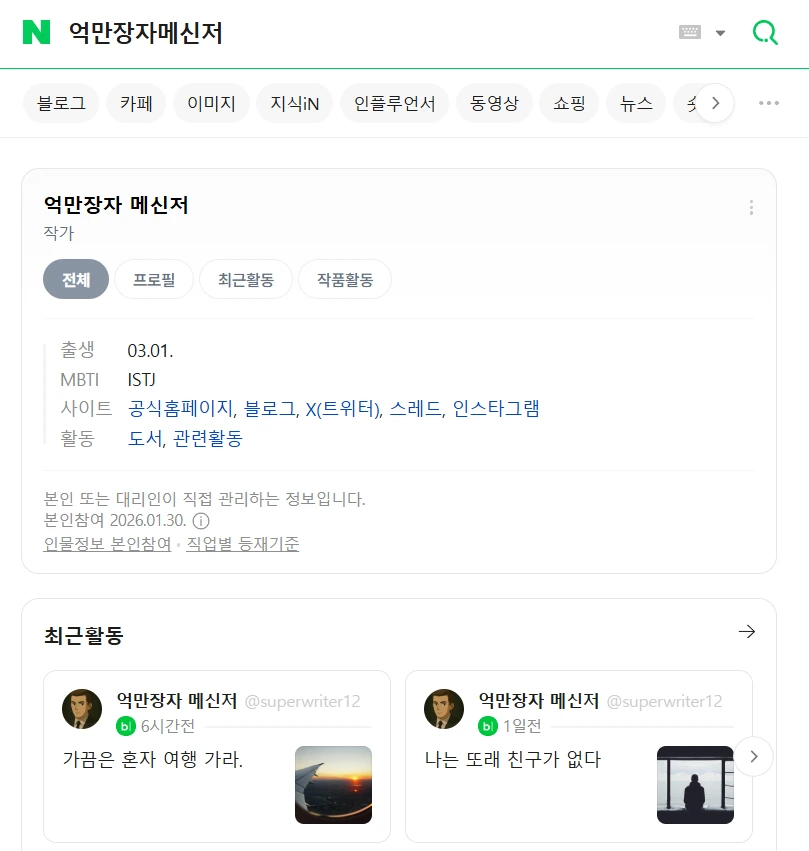Image resolution: width=809 pixels, height=851 pixels.
Task: Open the 공식홈페이지 link
Action: point(182,409)
